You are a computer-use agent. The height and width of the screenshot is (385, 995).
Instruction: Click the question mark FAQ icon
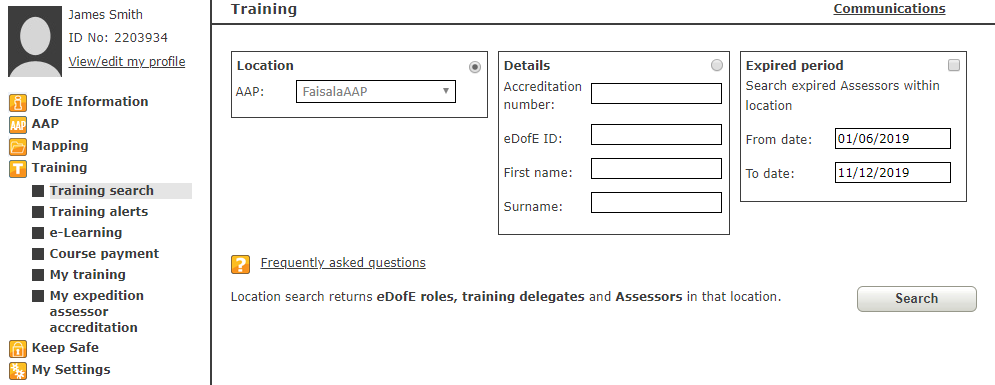pyautogui.click(x=241, y=264)
